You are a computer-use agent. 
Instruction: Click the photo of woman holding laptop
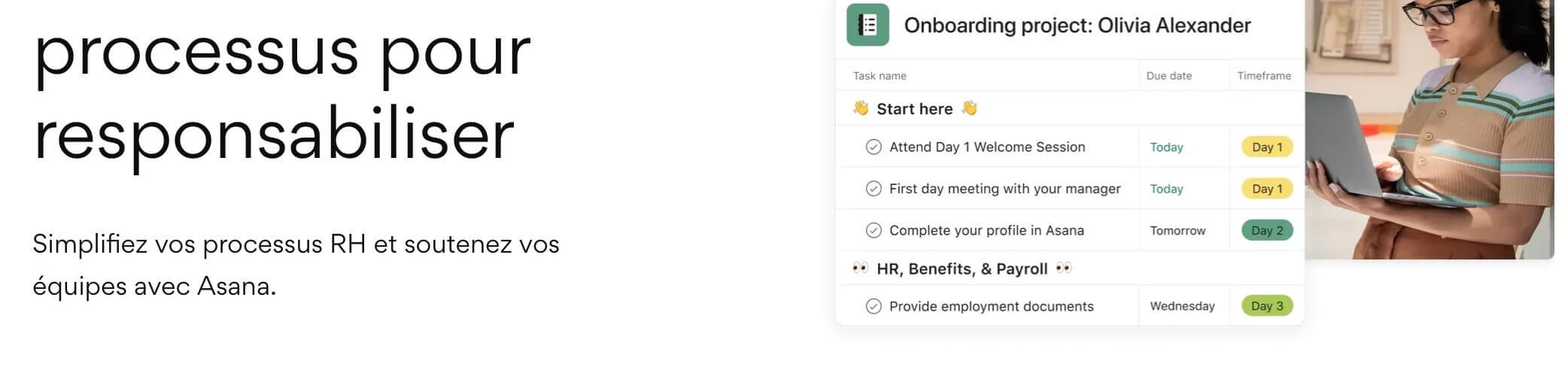[x=1430, y=129]
